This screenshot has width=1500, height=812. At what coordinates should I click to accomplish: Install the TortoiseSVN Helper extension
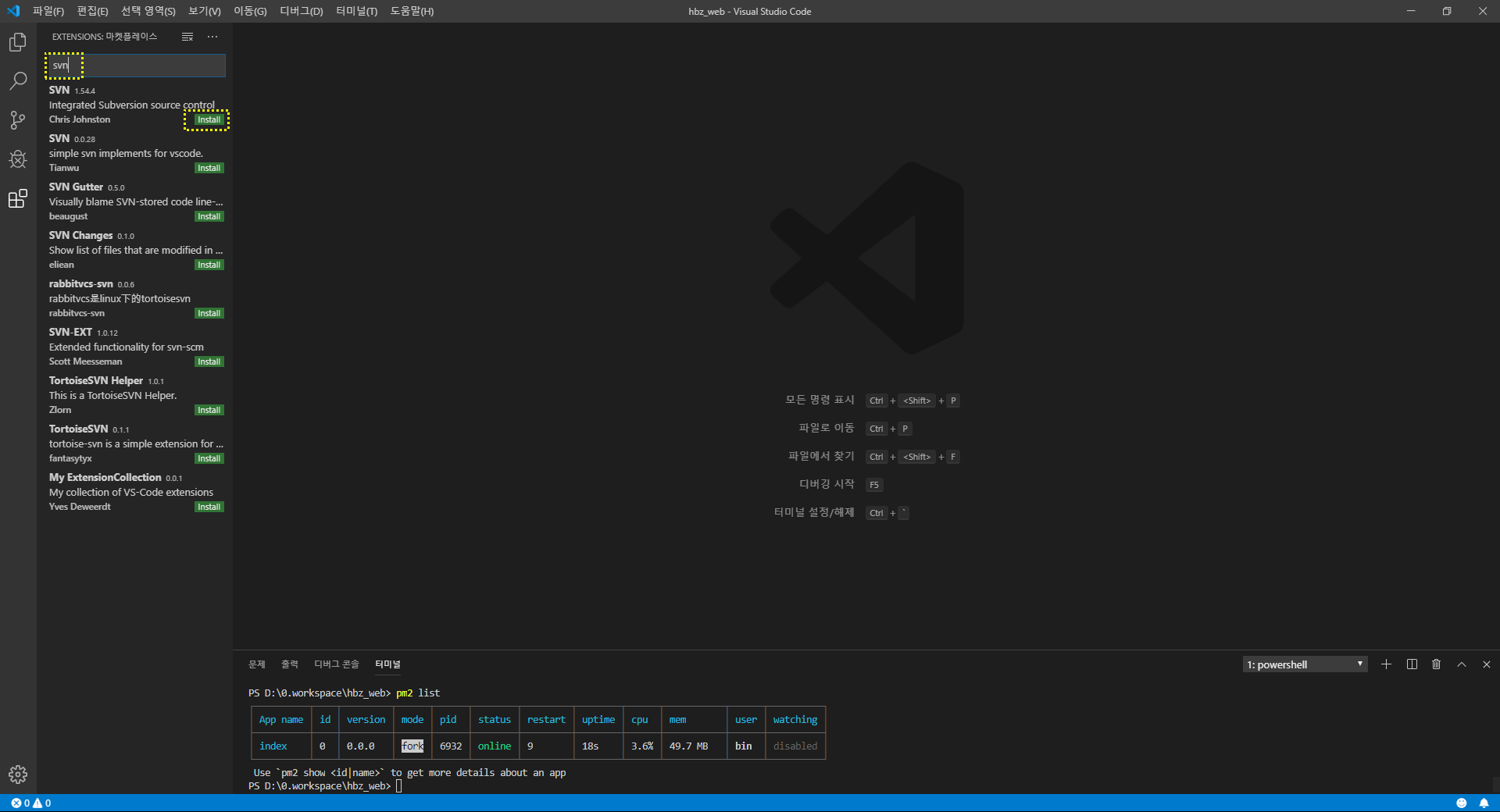(209, 411)
